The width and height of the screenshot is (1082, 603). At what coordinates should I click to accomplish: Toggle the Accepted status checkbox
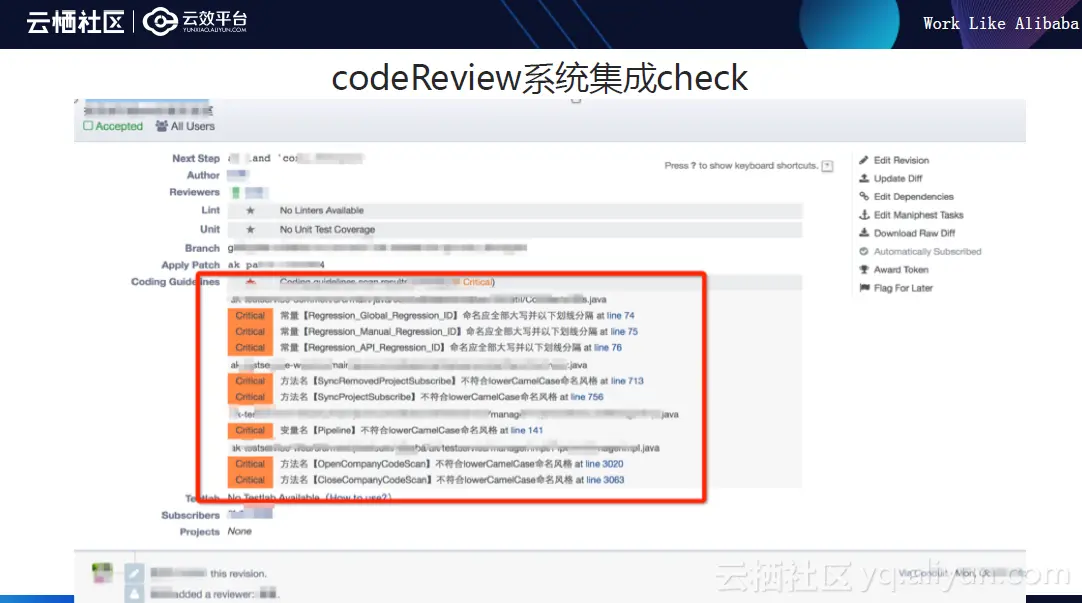(88, 126)
